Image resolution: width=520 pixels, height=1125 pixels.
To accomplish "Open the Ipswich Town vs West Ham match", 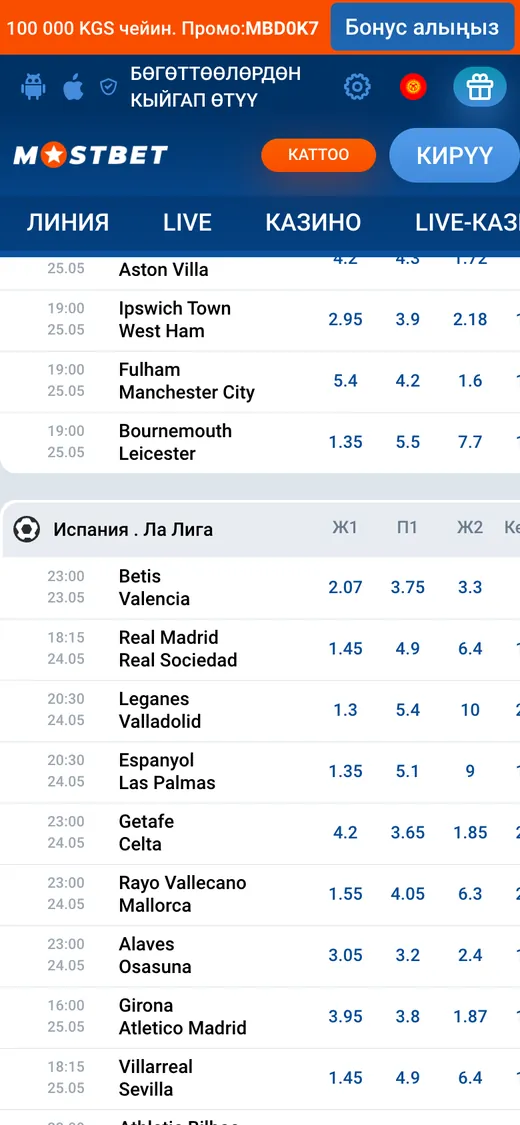I will click(x=174, y=320).
